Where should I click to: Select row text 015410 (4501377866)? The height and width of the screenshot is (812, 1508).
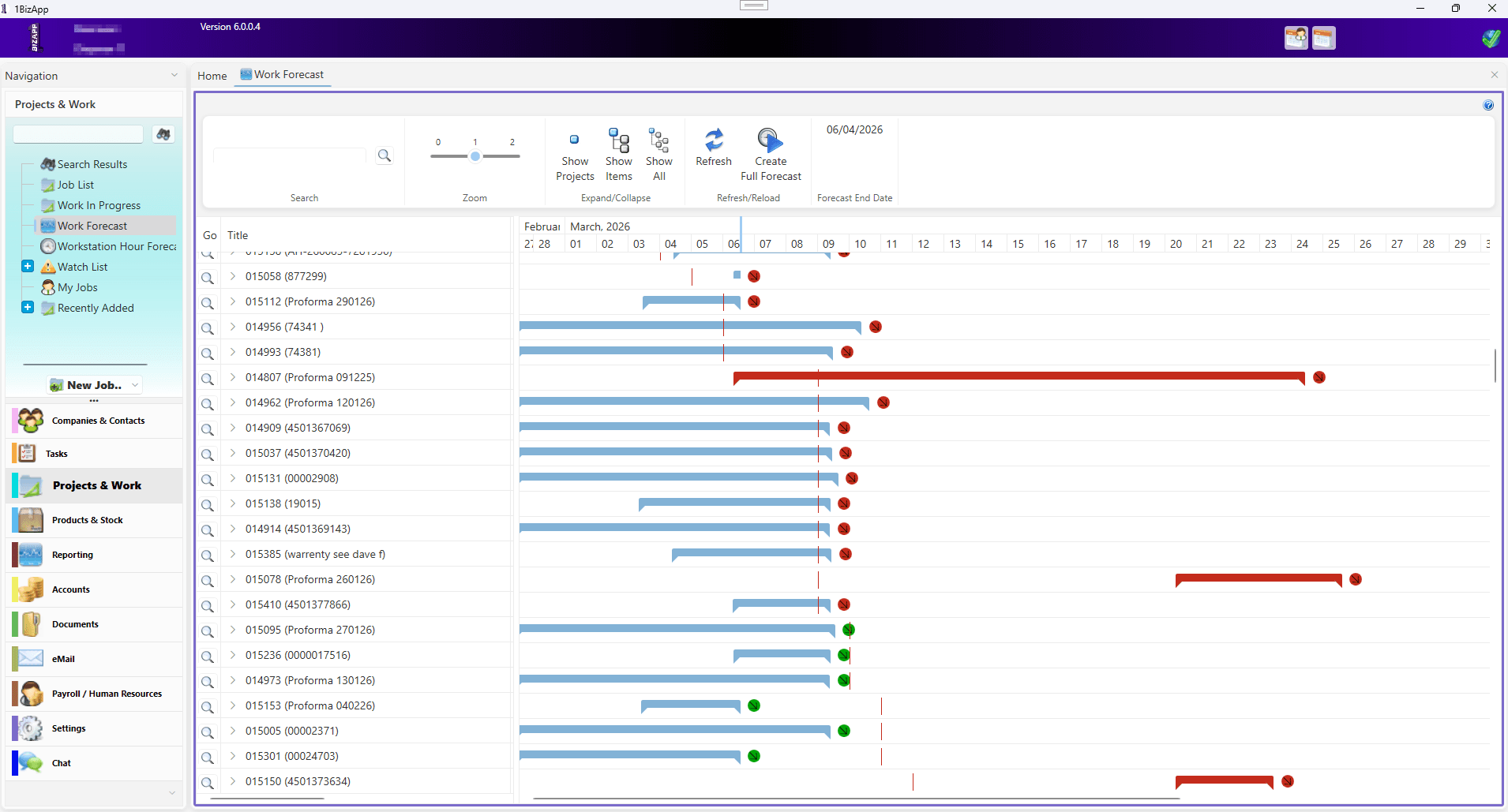(298, 604)
